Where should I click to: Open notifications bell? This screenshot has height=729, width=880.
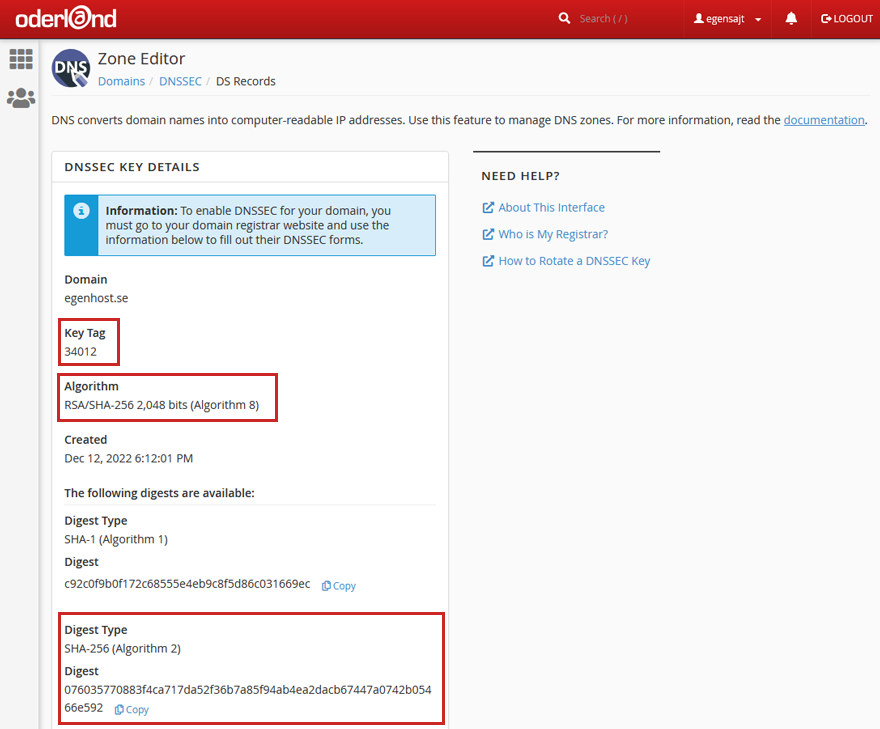pos(791,19)
